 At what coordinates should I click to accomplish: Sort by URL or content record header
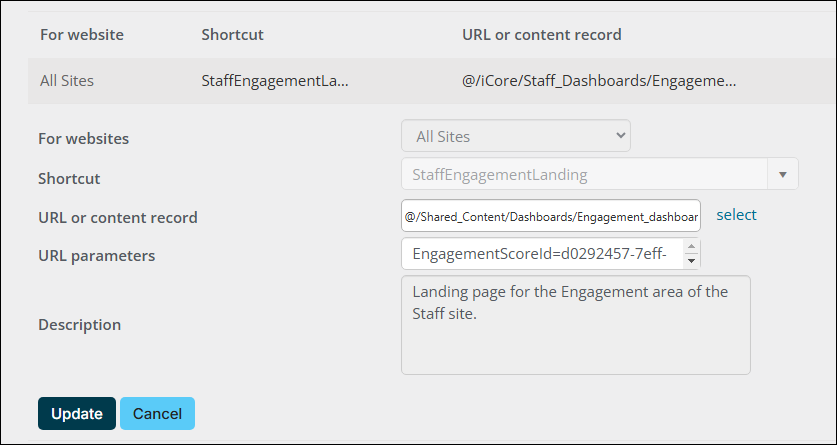[542, 35]
